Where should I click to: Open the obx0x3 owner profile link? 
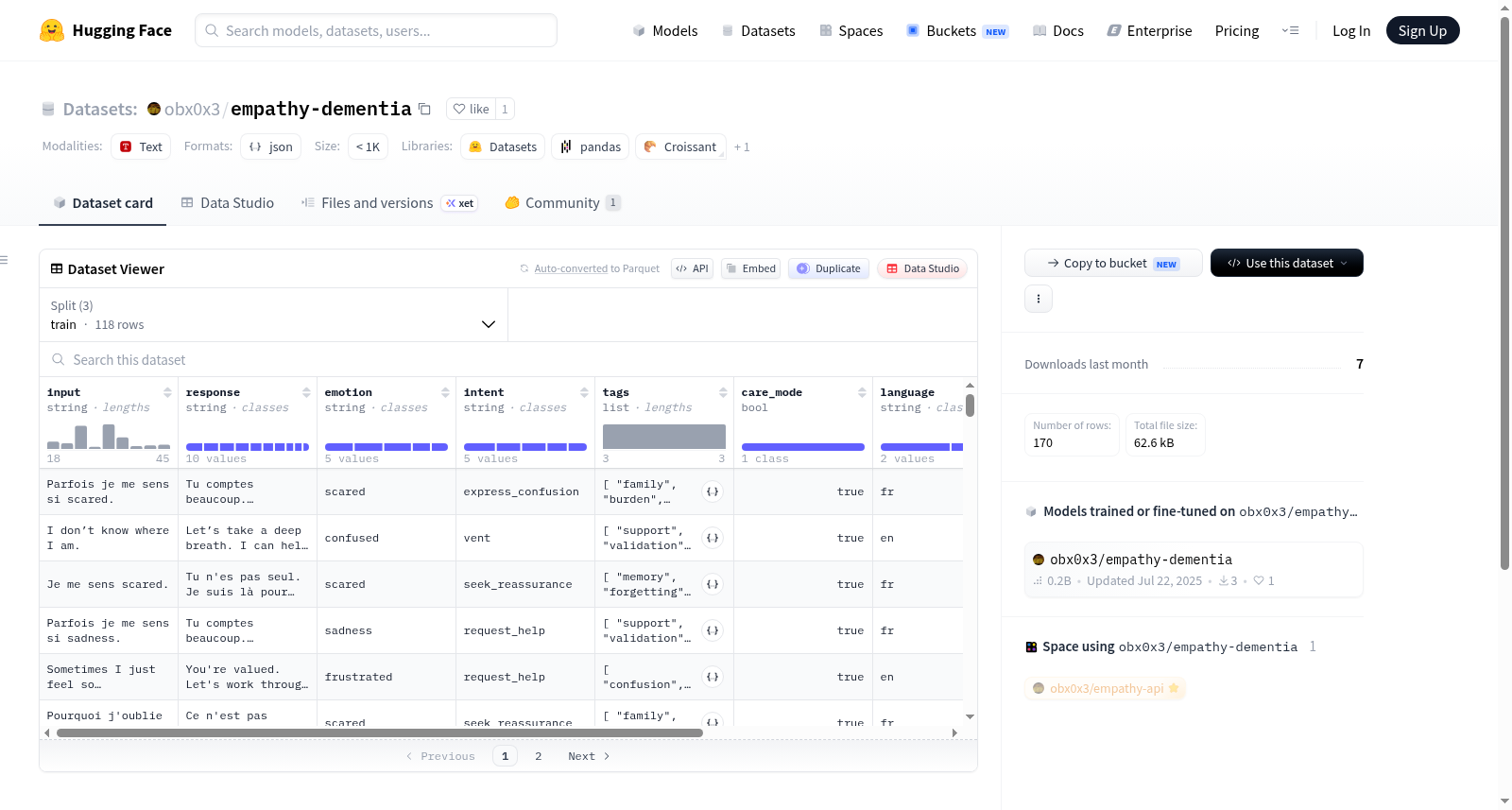(192, 110)
